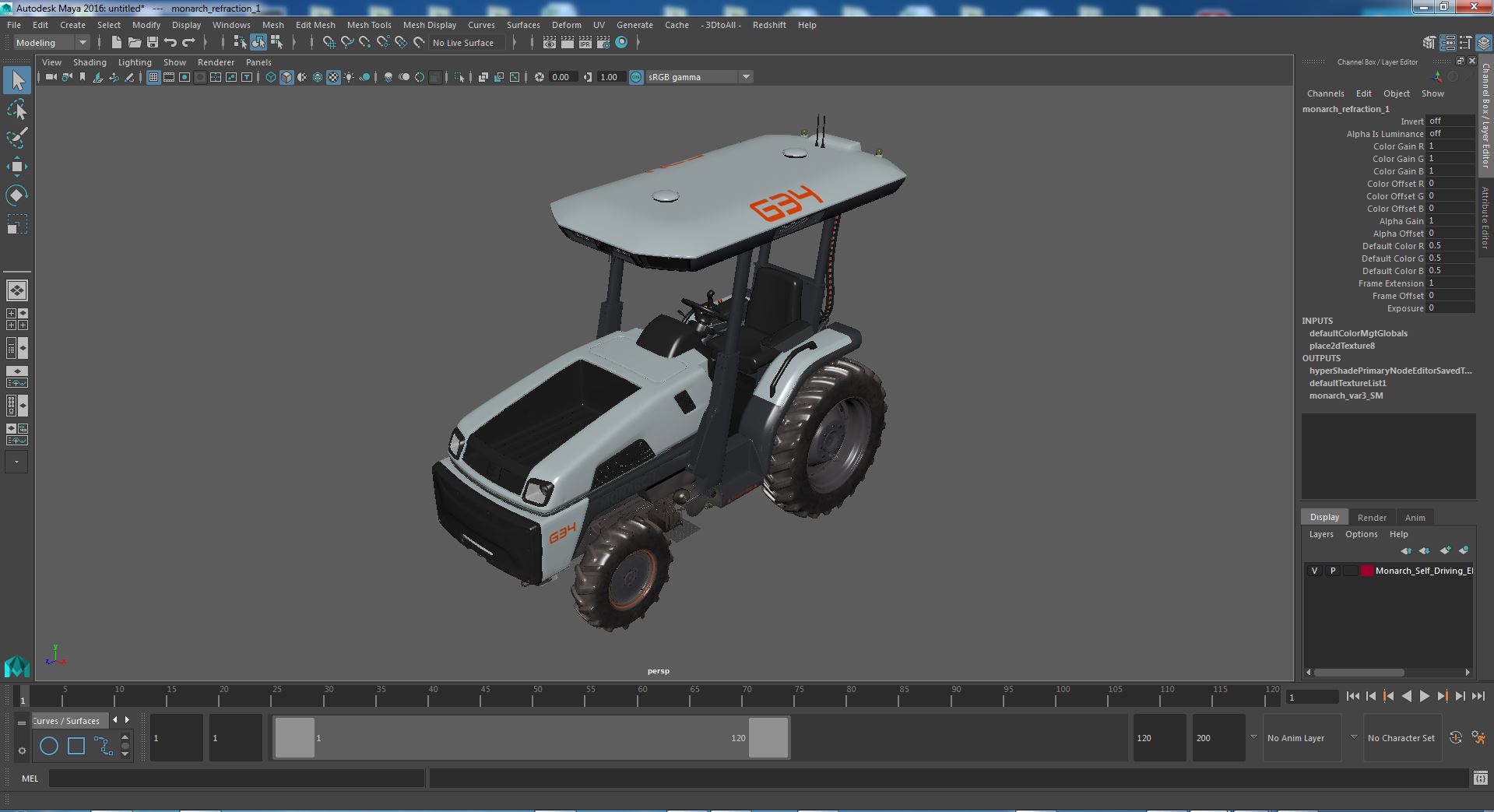The width and height of the screenshot is (1494, 812).
Task: Move selected layer down
Action: click(x=1424, y=550)
